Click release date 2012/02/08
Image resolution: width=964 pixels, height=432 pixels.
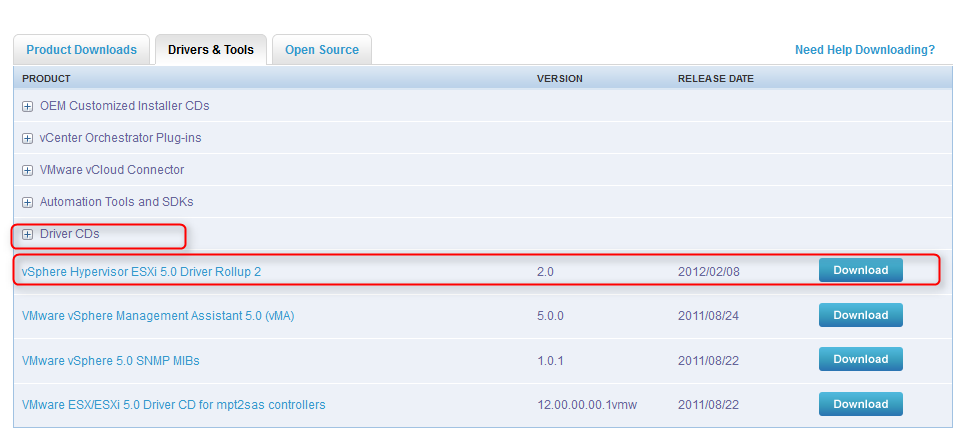(708, 272)
